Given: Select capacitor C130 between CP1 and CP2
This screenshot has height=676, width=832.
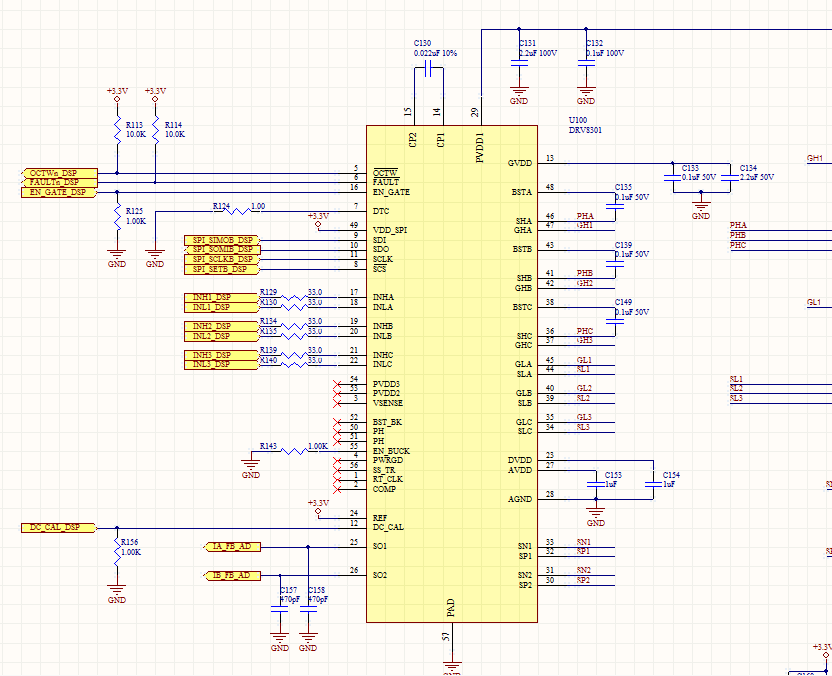Looking at the screenshot, I should [429, 68].
